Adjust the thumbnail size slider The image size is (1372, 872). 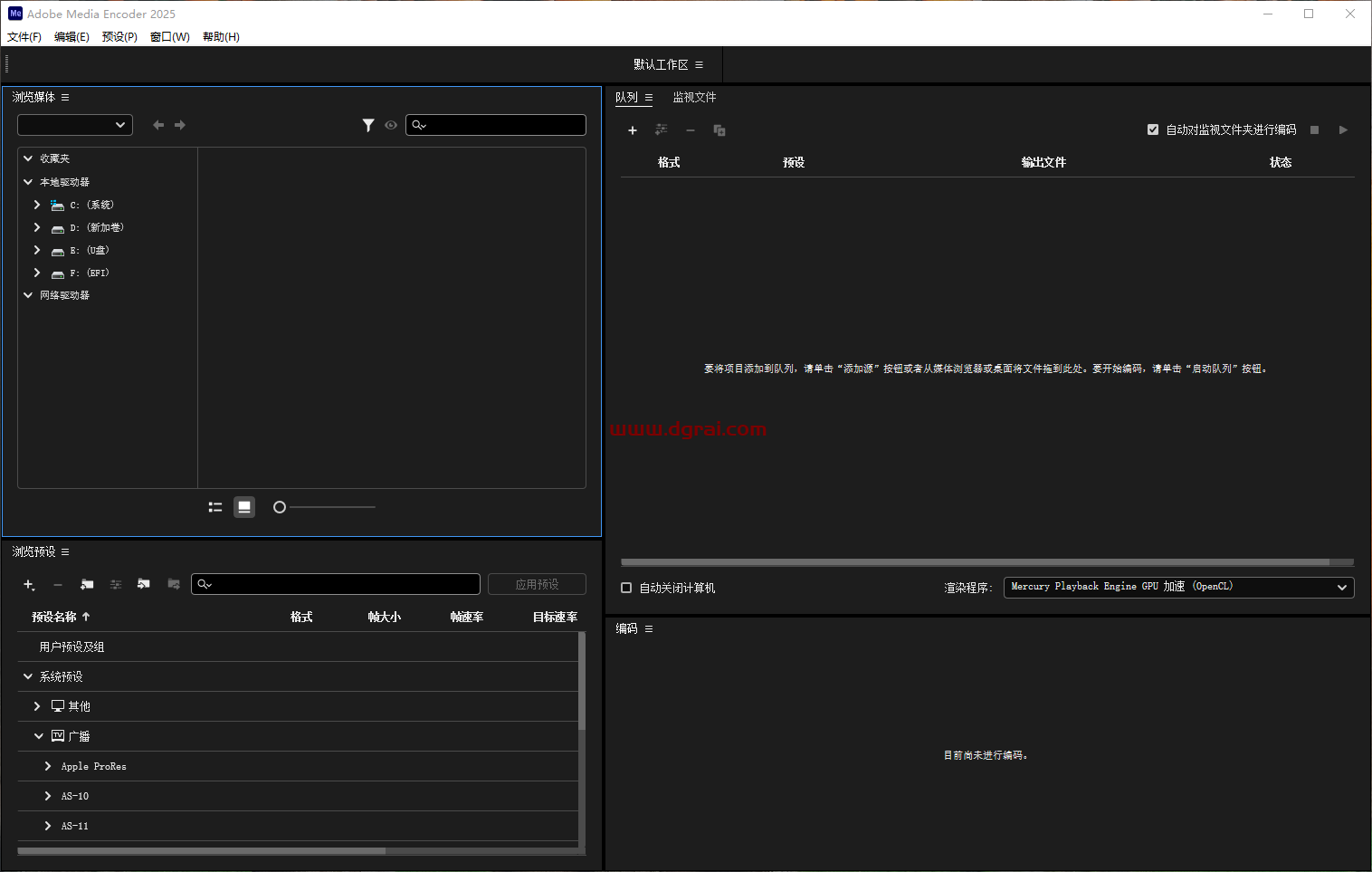click(x=280, y=507)
